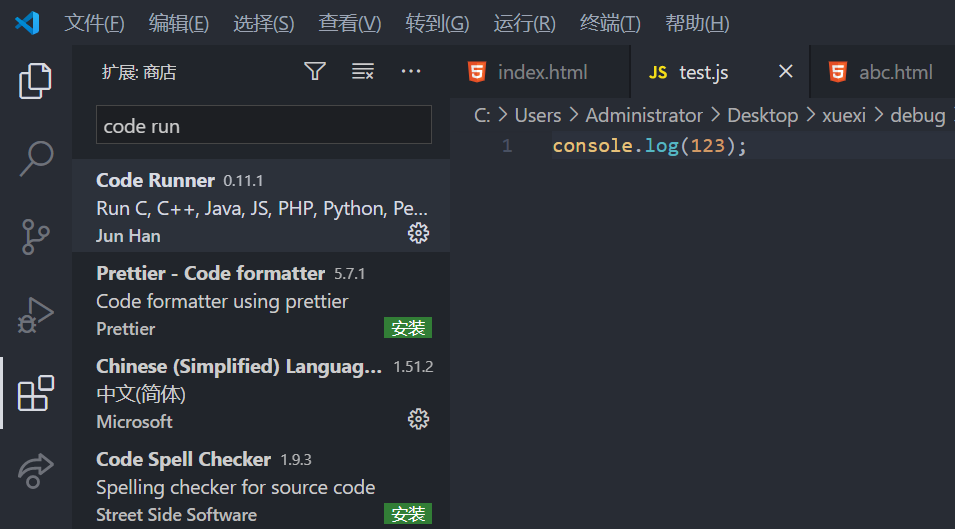This screenshot has width=955, height=529.
Task: Open the manage gear for Code Runner
Action: point(418,233)
